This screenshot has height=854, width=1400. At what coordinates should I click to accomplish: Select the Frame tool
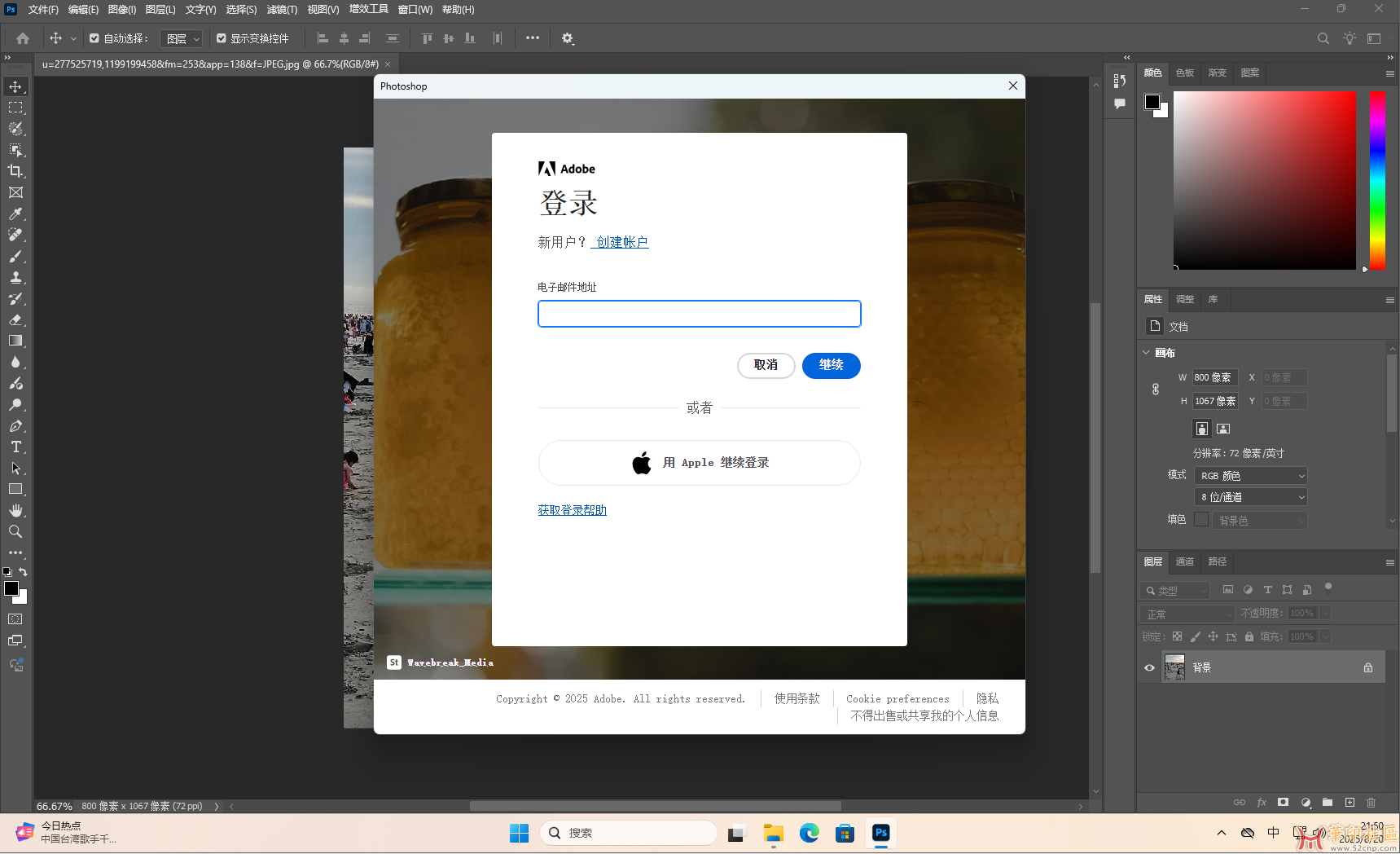[15, 192]
